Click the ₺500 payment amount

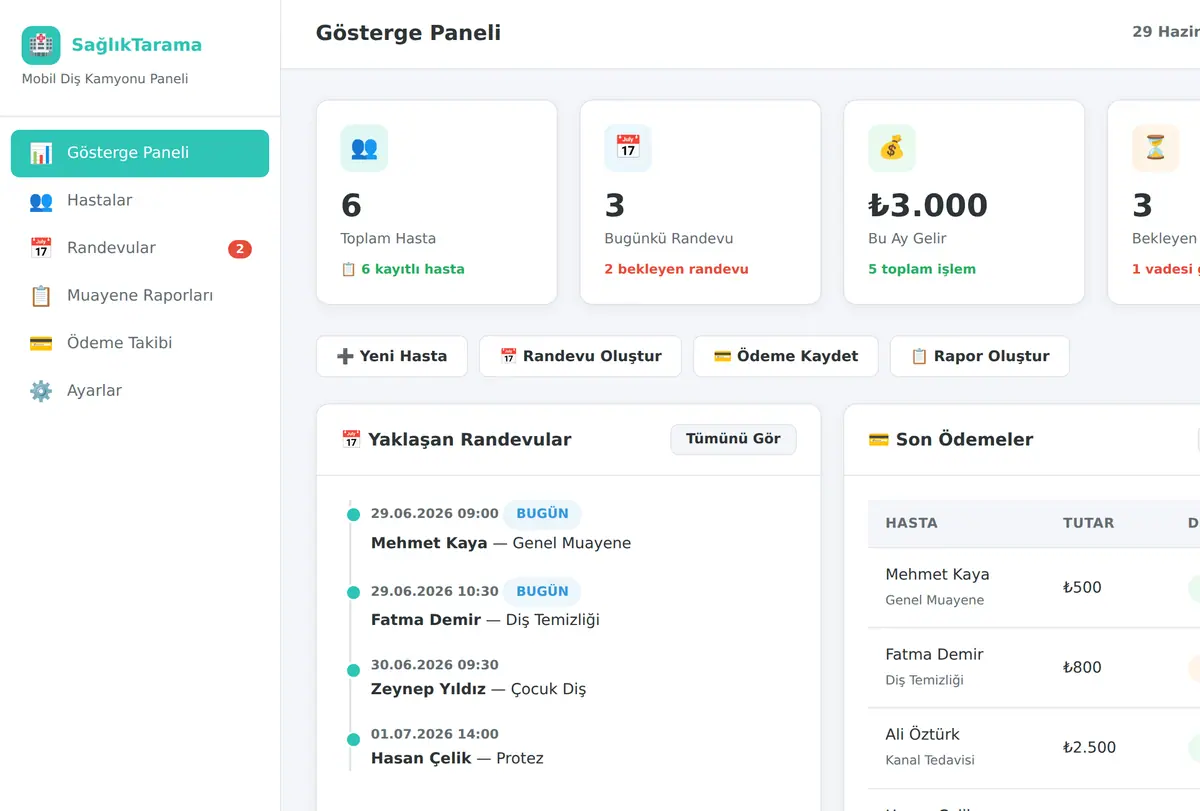pyautogui.click(x=1082, y=587)
